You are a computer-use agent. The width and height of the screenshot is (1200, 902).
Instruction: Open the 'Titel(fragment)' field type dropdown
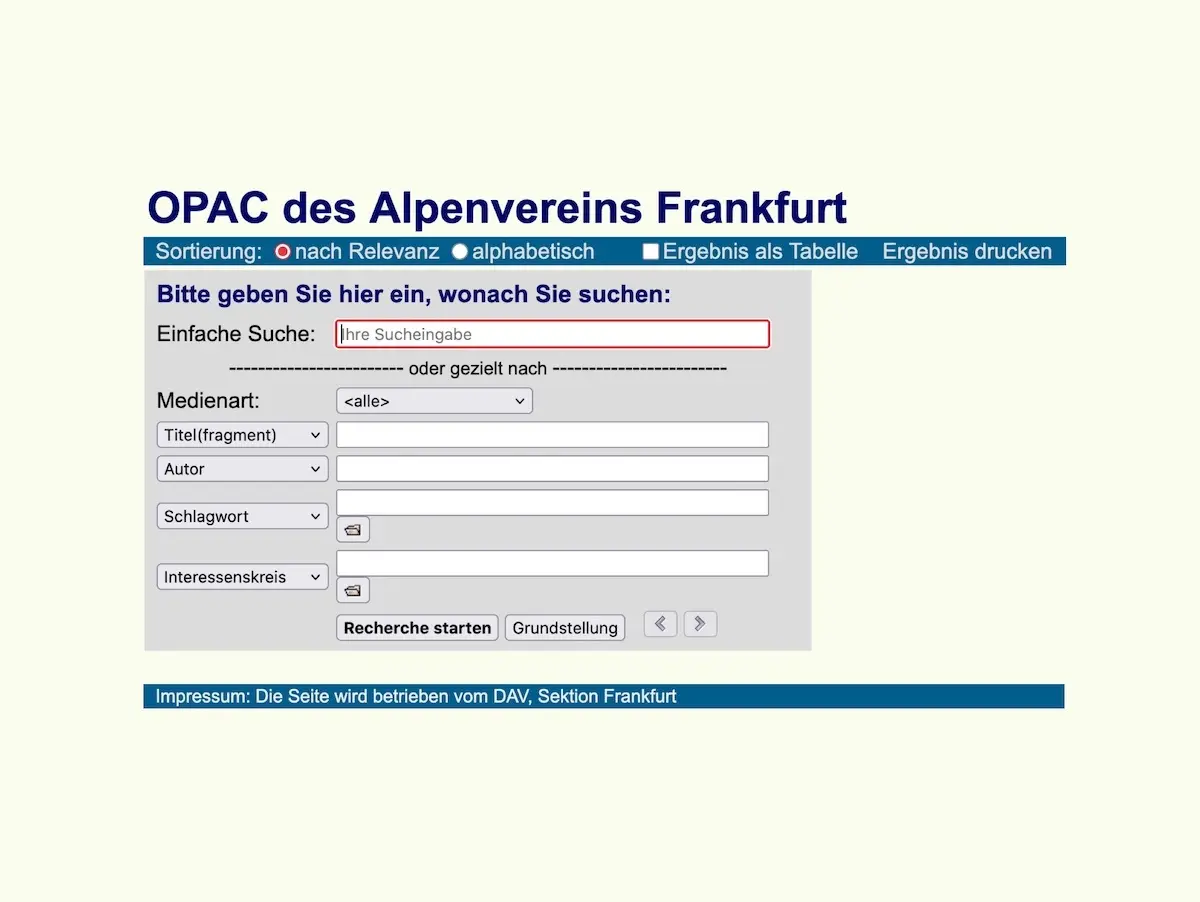pyautogui.click(x=243, y=435)
